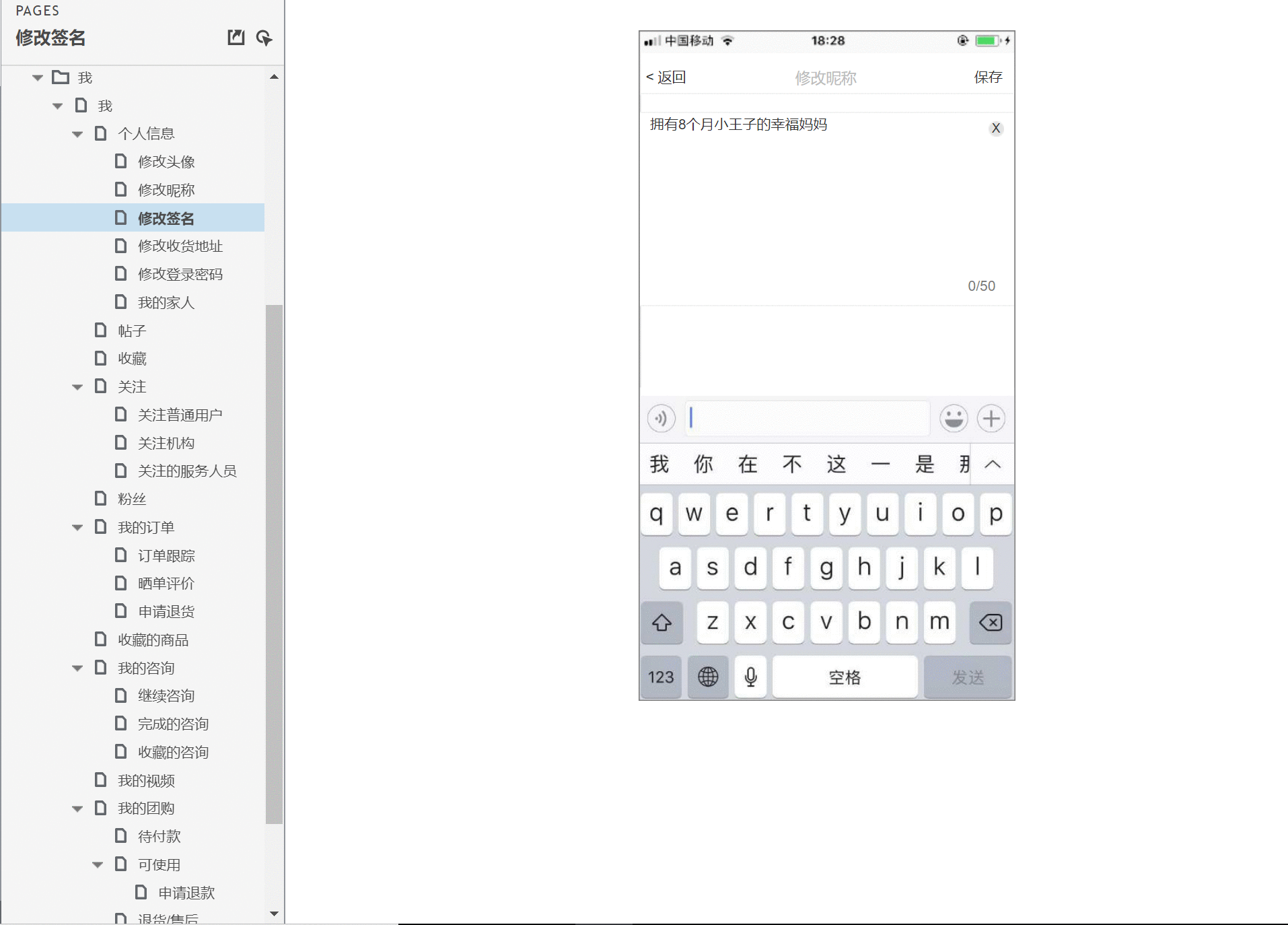Expand the keyboard candidate word list
Image resolution: width=1288 pixels, height=925 pixels.
[x=993, y=464]
